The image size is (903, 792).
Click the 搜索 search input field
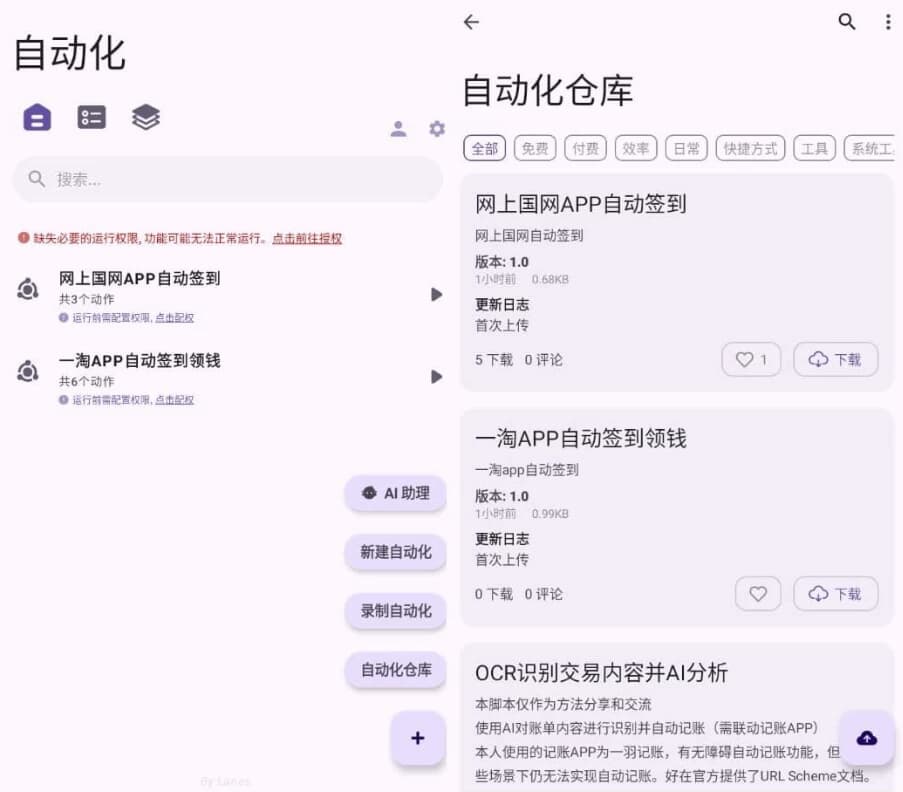(x=227, y=179)
